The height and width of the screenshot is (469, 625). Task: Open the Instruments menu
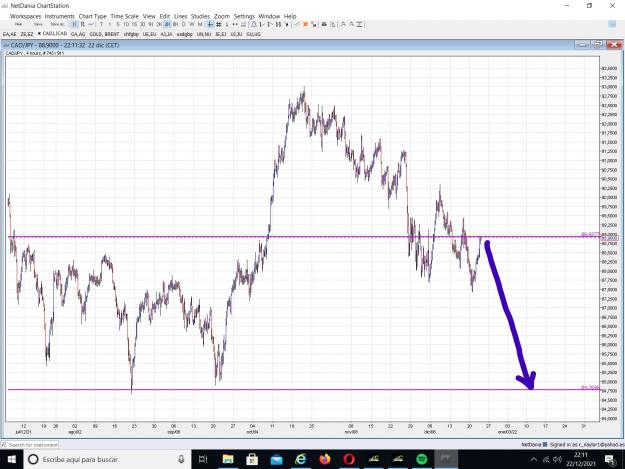pyautogui.click(x=60, y=16)
